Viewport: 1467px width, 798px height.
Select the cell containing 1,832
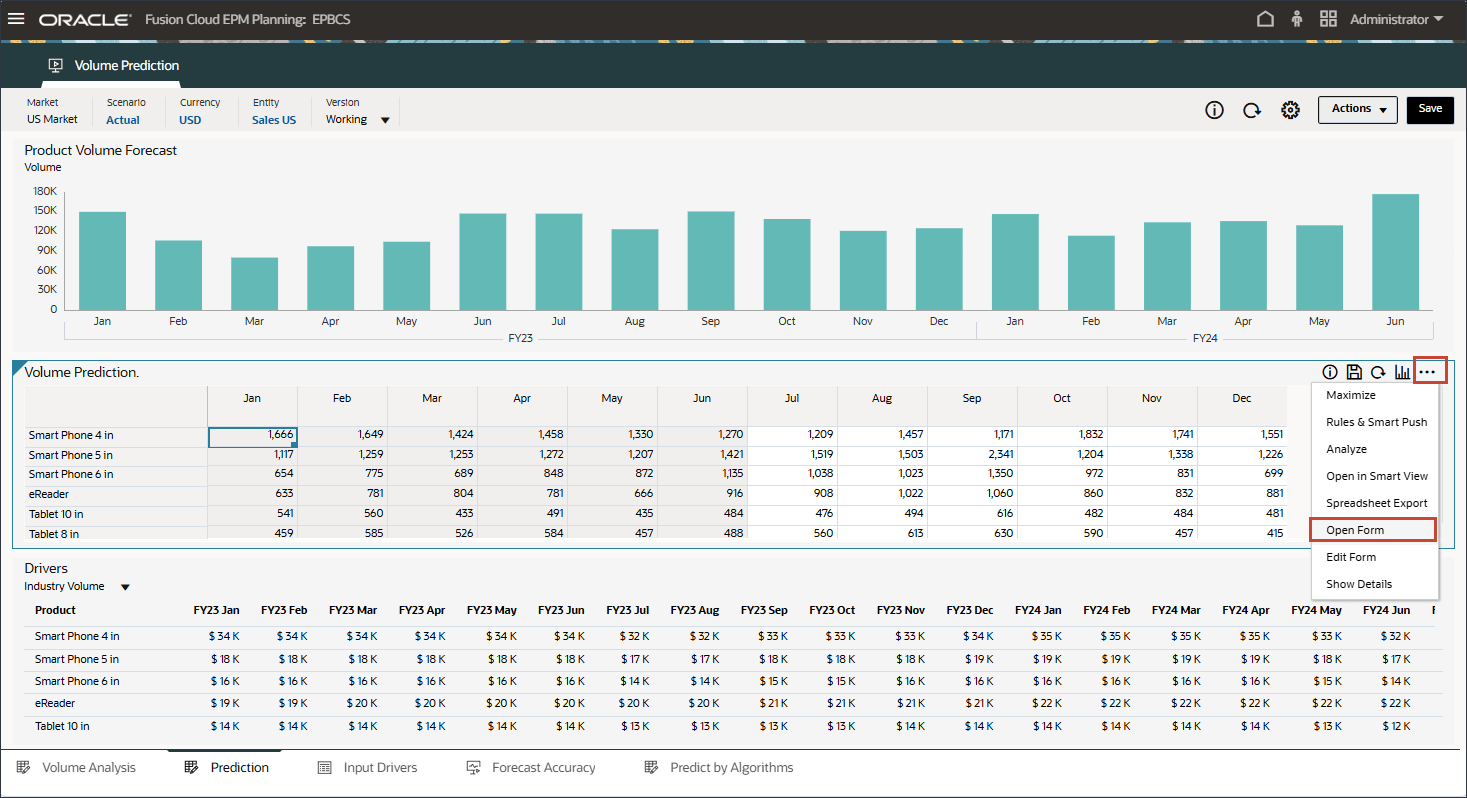(x=1062, y=435)
